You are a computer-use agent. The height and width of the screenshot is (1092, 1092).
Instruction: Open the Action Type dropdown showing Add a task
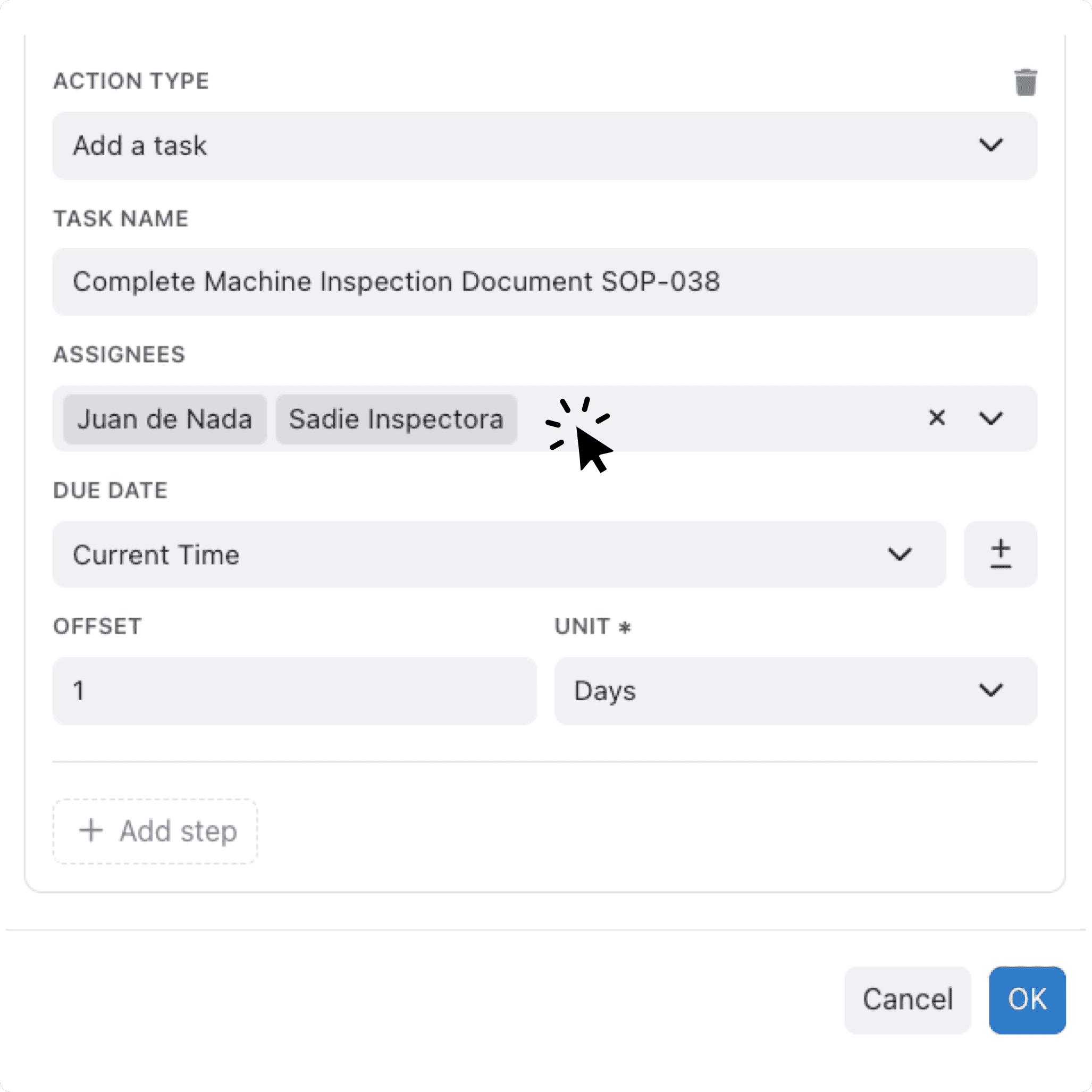click(545, 146)
